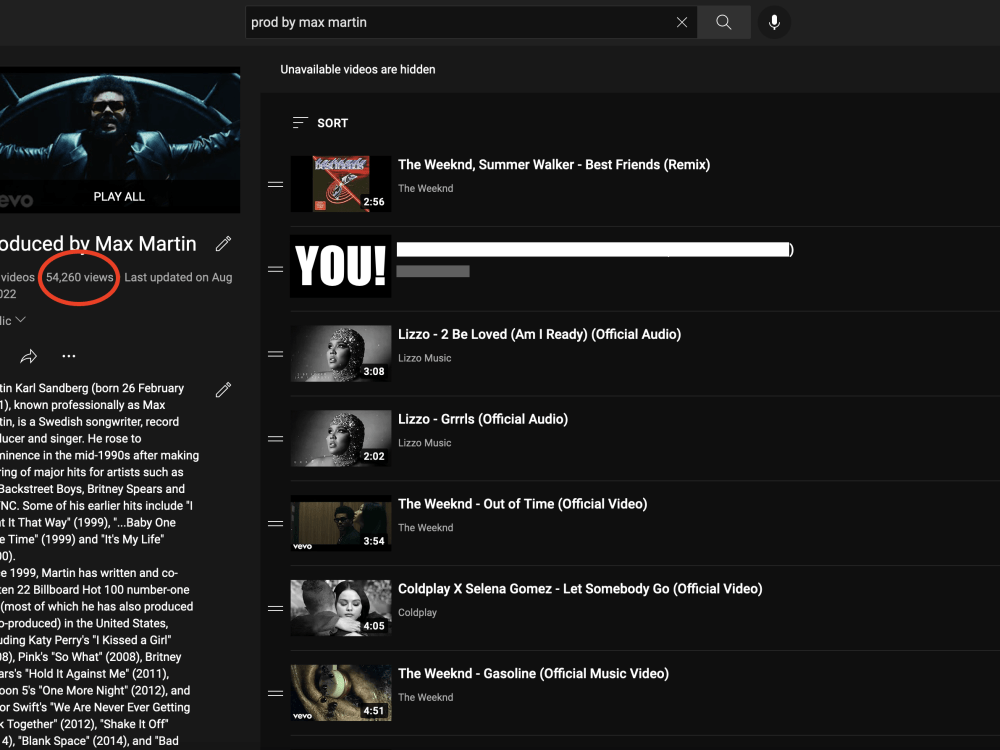Screen dimensions: 1000x750
Task: Edit the playlist title with the pencil icon
Action: 223,244
